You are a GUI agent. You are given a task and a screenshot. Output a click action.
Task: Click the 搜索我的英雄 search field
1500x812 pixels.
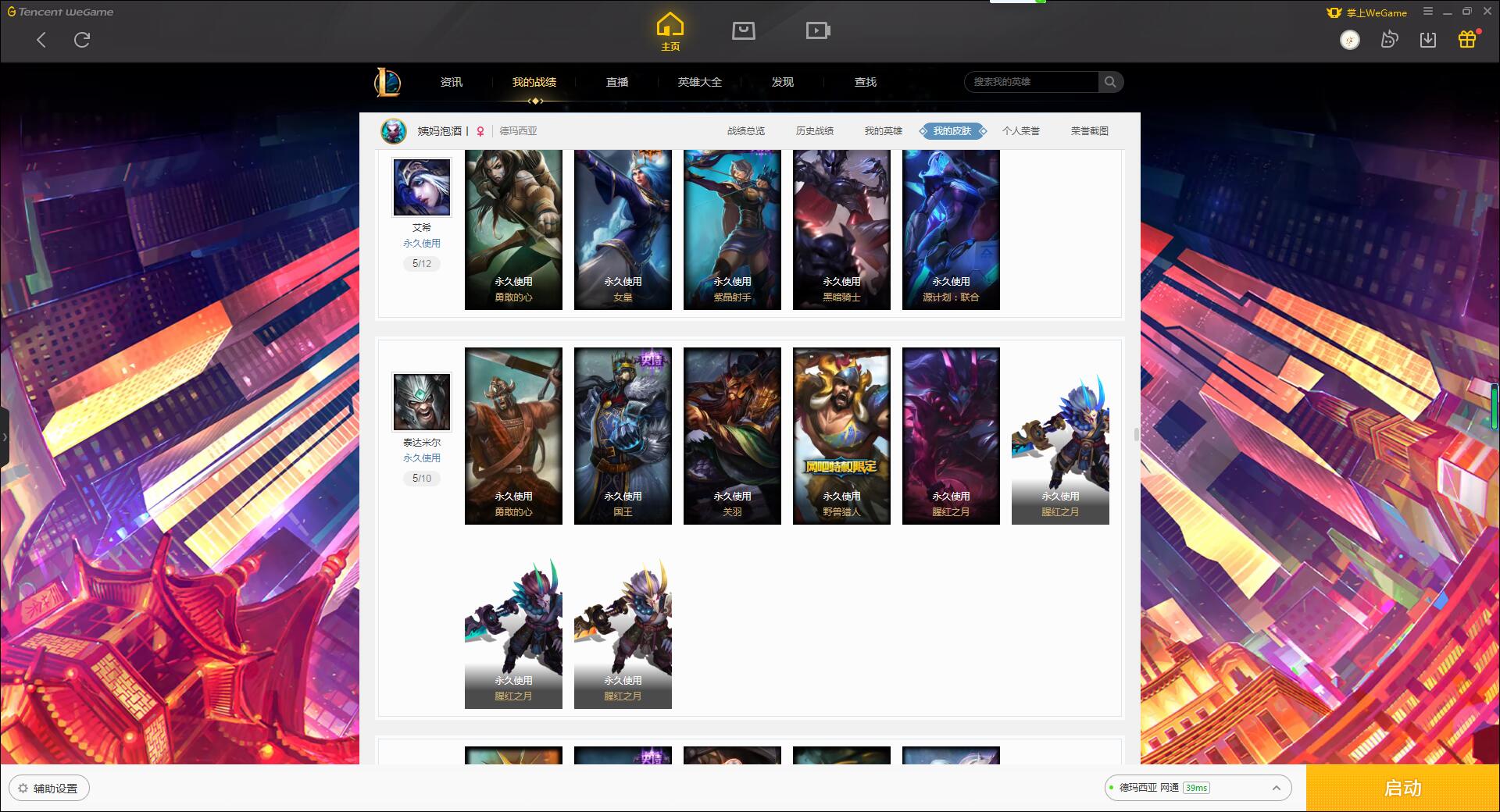tap(1032, 82)
